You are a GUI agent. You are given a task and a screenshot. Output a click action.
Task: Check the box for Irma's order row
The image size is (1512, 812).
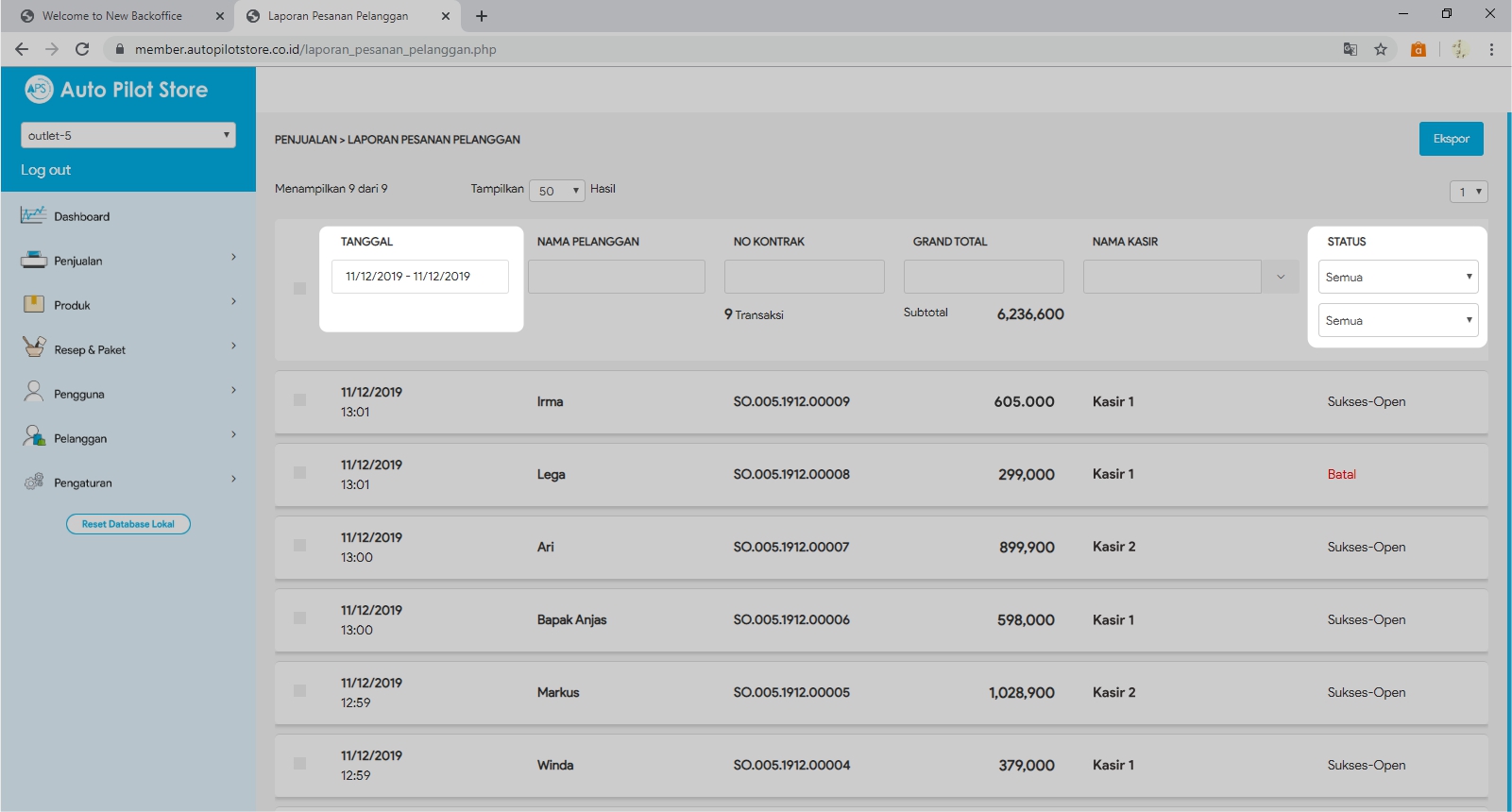[299, 400]
